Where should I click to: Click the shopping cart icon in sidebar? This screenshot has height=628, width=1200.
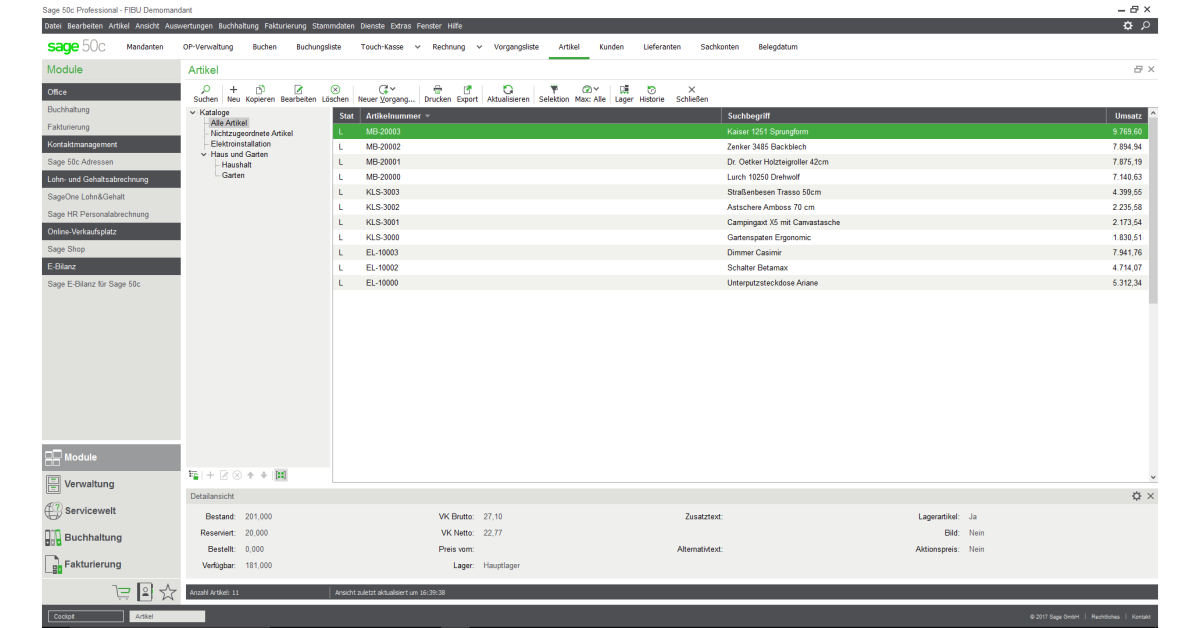122,591
